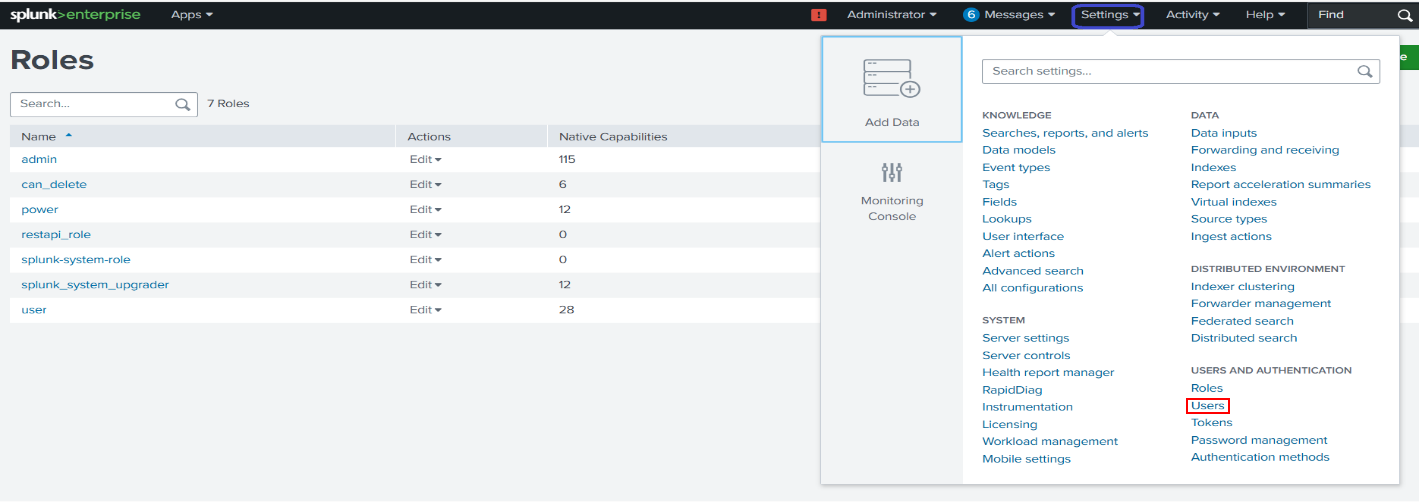This screenshot has width=1419, height=502.
Task: Open Users under Users and Authentication
Action: pyautogui.click(x=1208, y=405)
